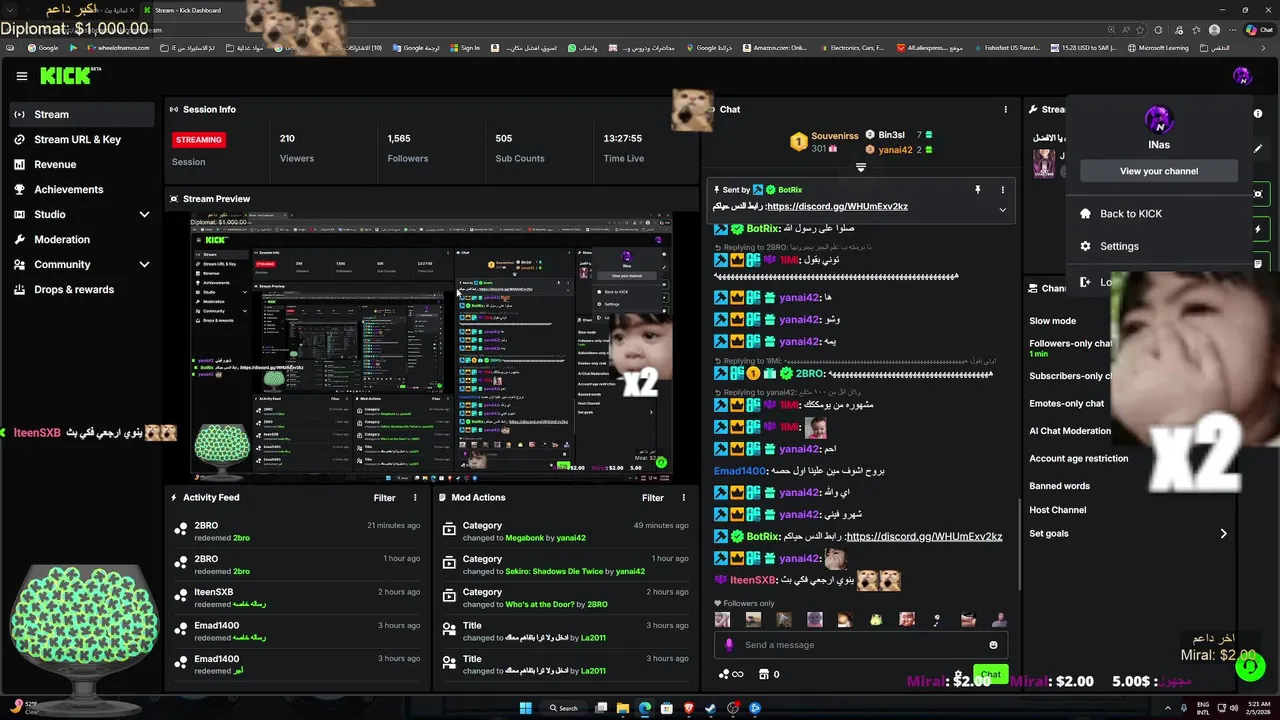Expand the Community sidebar section
Viewport: 1280px width, 720px height.
[82, 264]
